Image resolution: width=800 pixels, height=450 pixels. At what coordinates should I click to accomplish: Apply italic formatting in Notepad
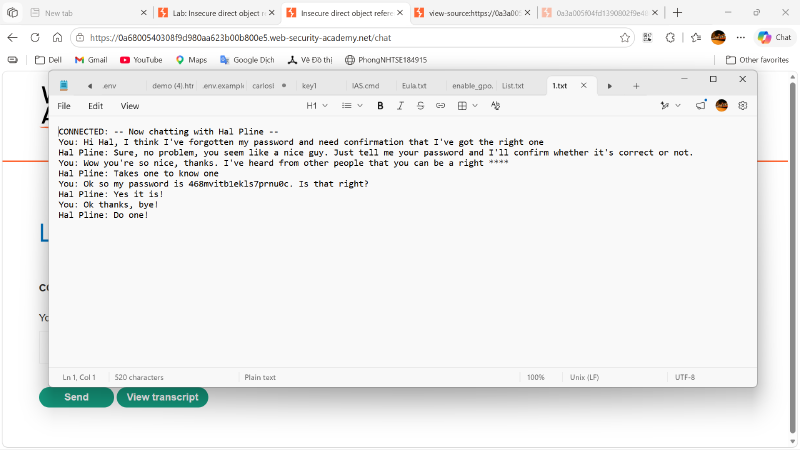(x=400, y=106)
